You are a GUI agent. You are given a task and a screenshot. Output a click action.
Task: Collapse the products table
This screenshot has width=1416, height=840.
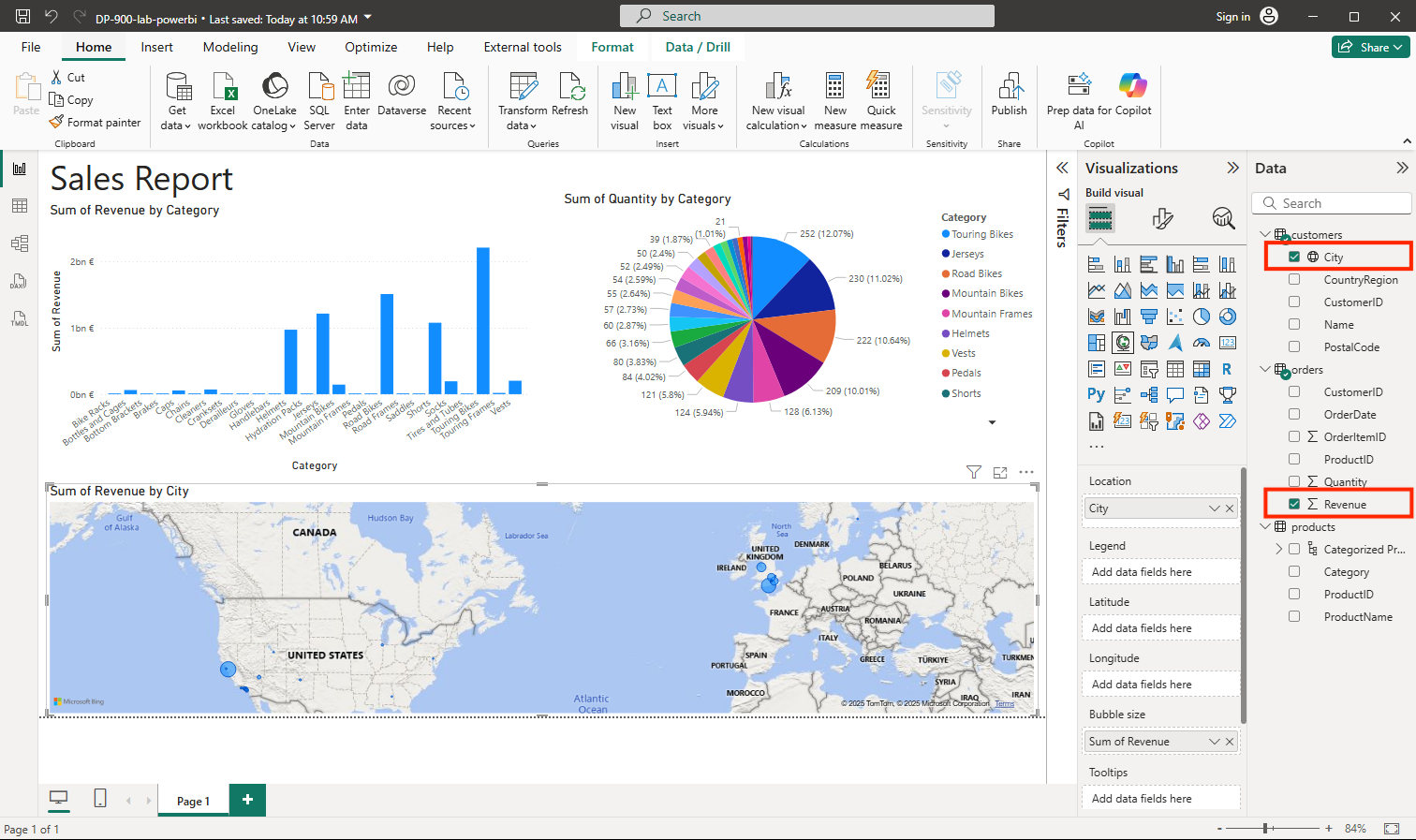[1265, 526]
